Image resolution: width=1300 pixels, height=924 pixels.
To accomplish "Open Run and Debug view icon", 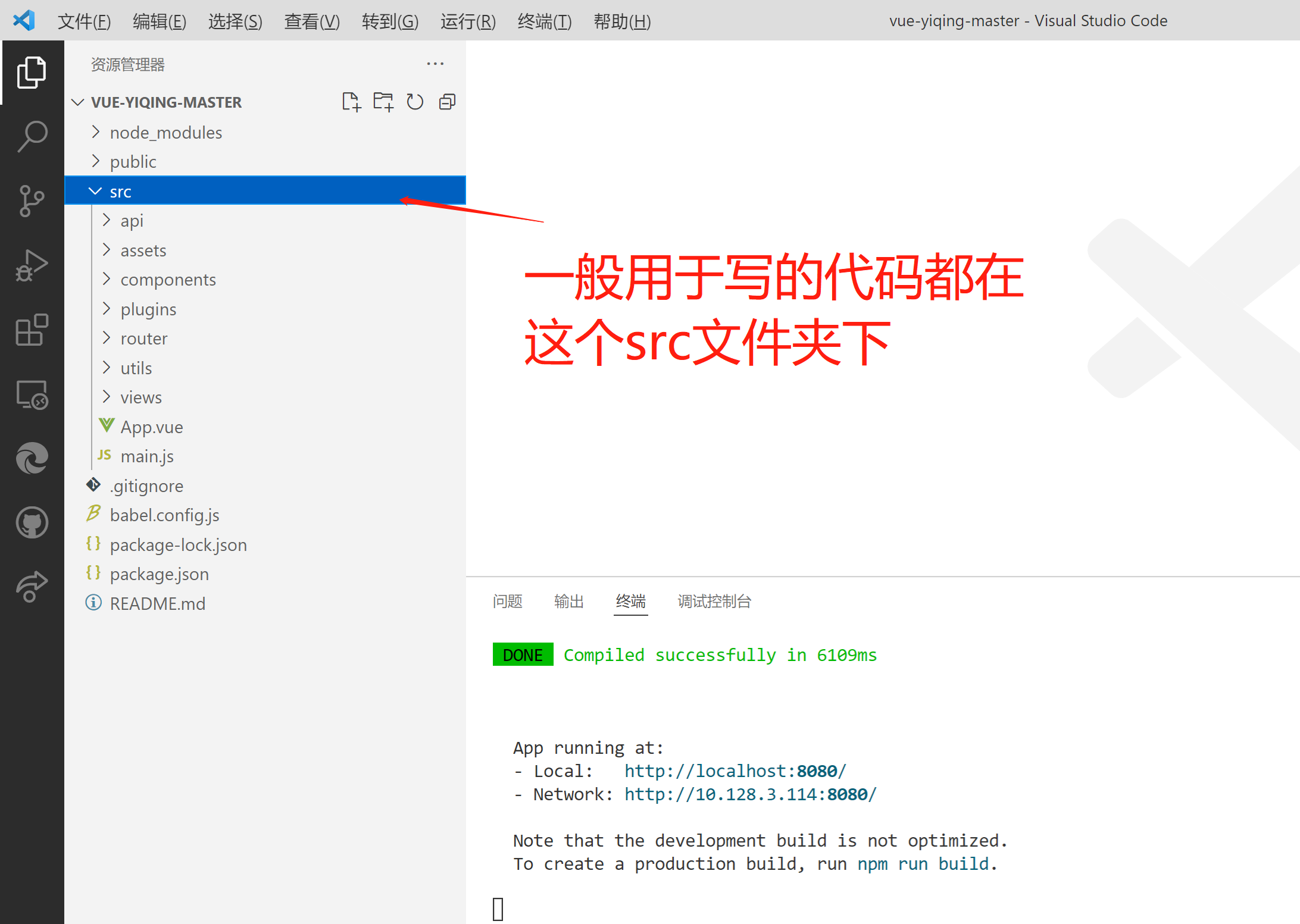I will point(32,265).
